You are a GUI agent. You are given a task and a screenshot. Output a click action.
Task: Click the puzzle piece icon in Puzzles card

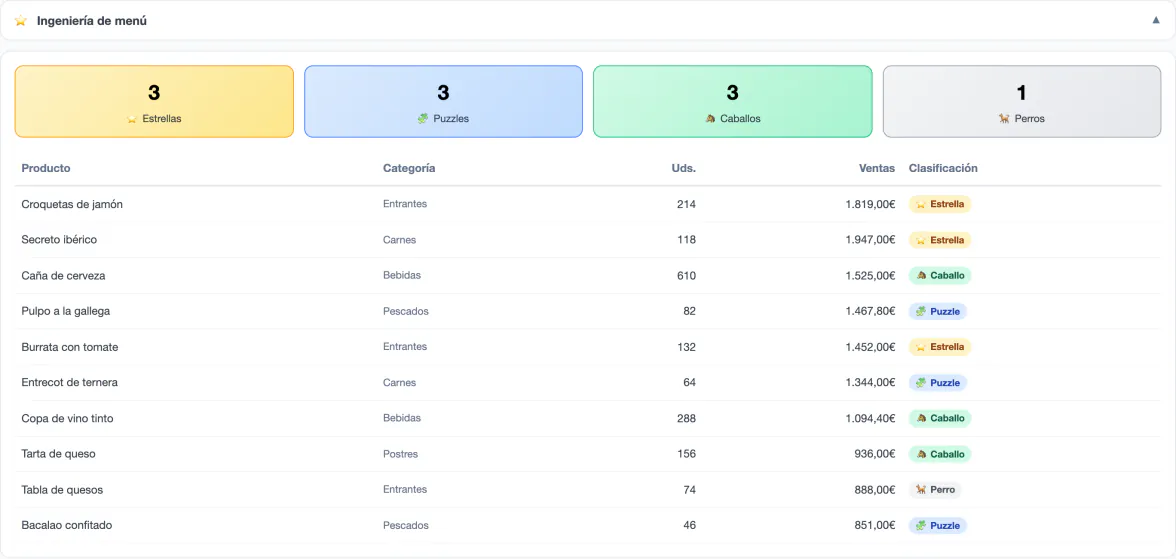pos(423,119)
